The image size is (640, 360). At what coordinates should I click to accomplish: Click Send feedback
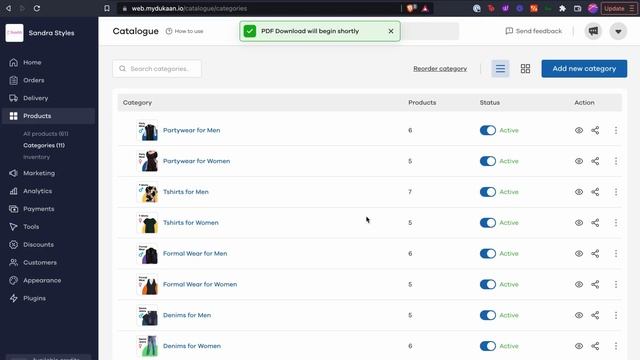click(533, 31)
